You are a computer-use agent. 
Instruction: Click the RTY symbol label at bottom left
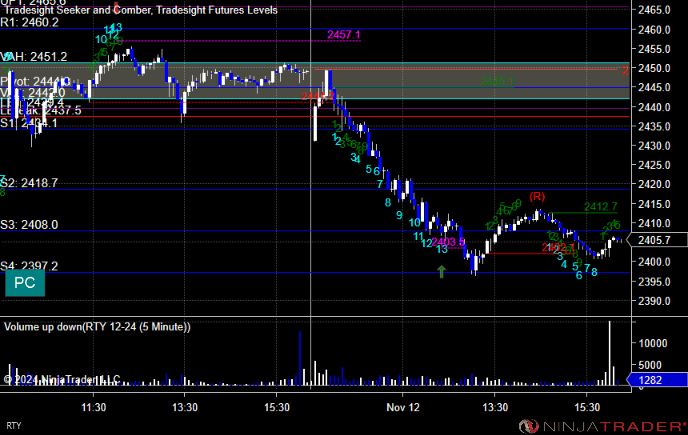pos(14,425)
